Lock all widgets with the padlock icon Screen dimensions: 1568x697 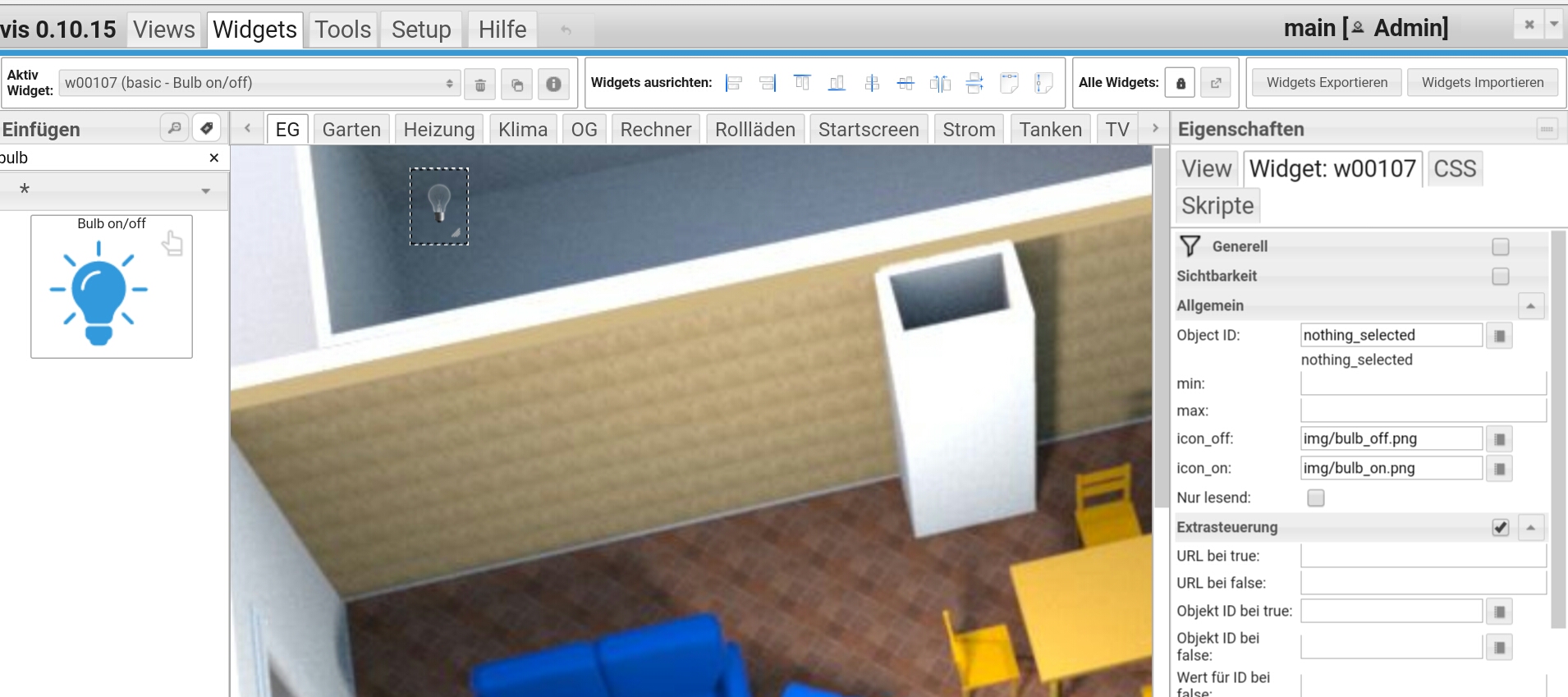click(x=1181, y=83)
